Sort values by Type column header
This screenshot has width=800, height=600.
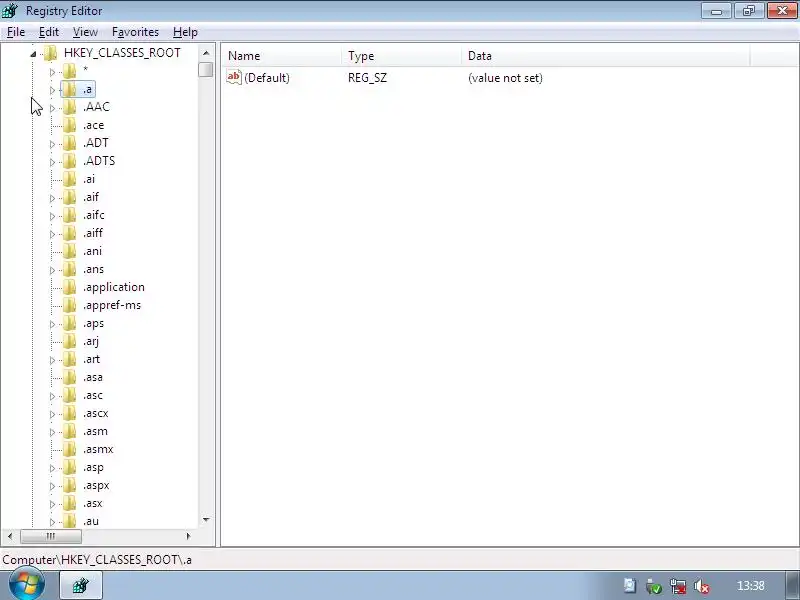click(x=402, y=56)
